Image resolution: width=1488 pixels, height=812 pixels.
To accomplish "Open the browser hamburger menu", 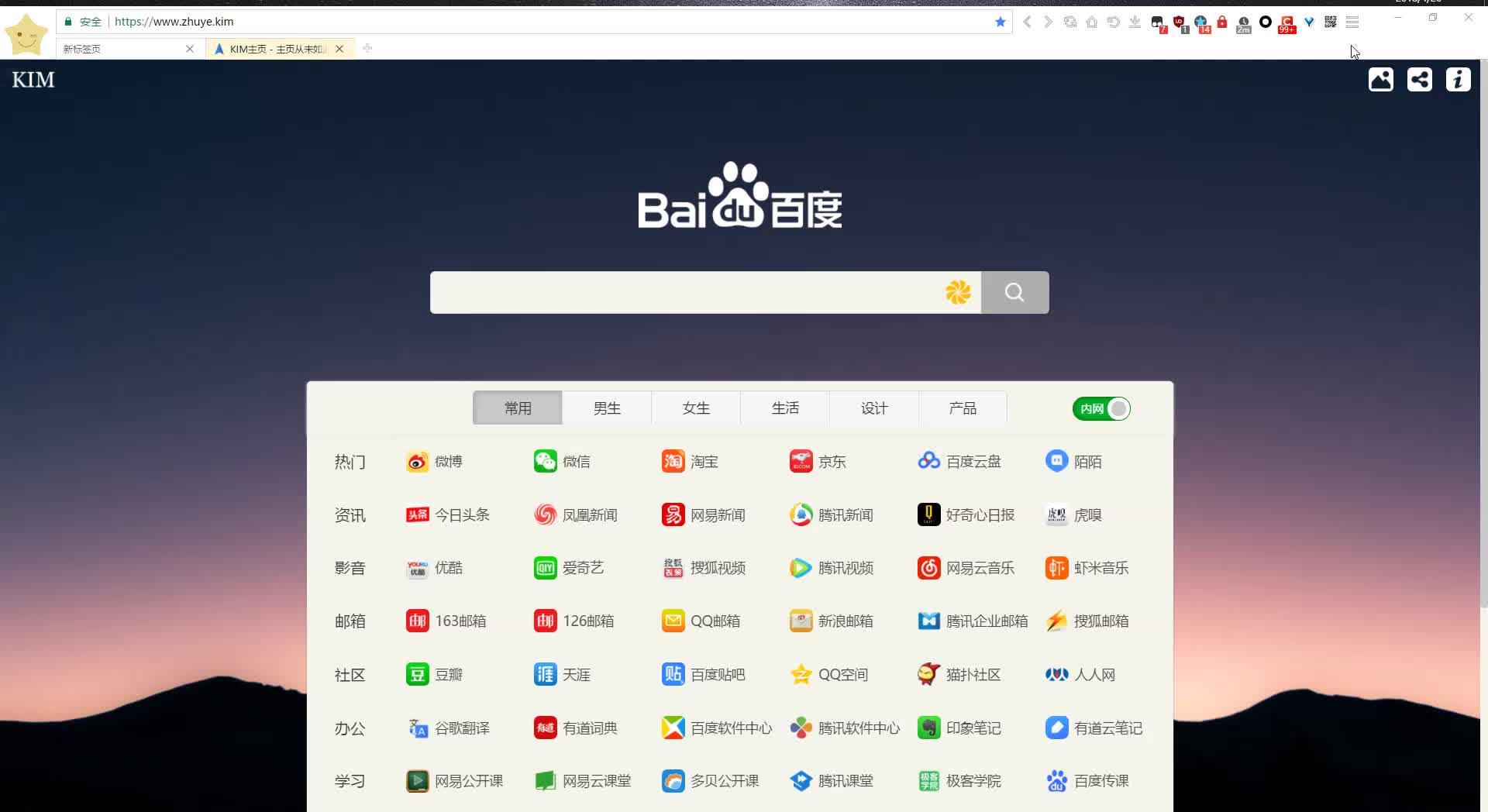I will click(1352, 22).
